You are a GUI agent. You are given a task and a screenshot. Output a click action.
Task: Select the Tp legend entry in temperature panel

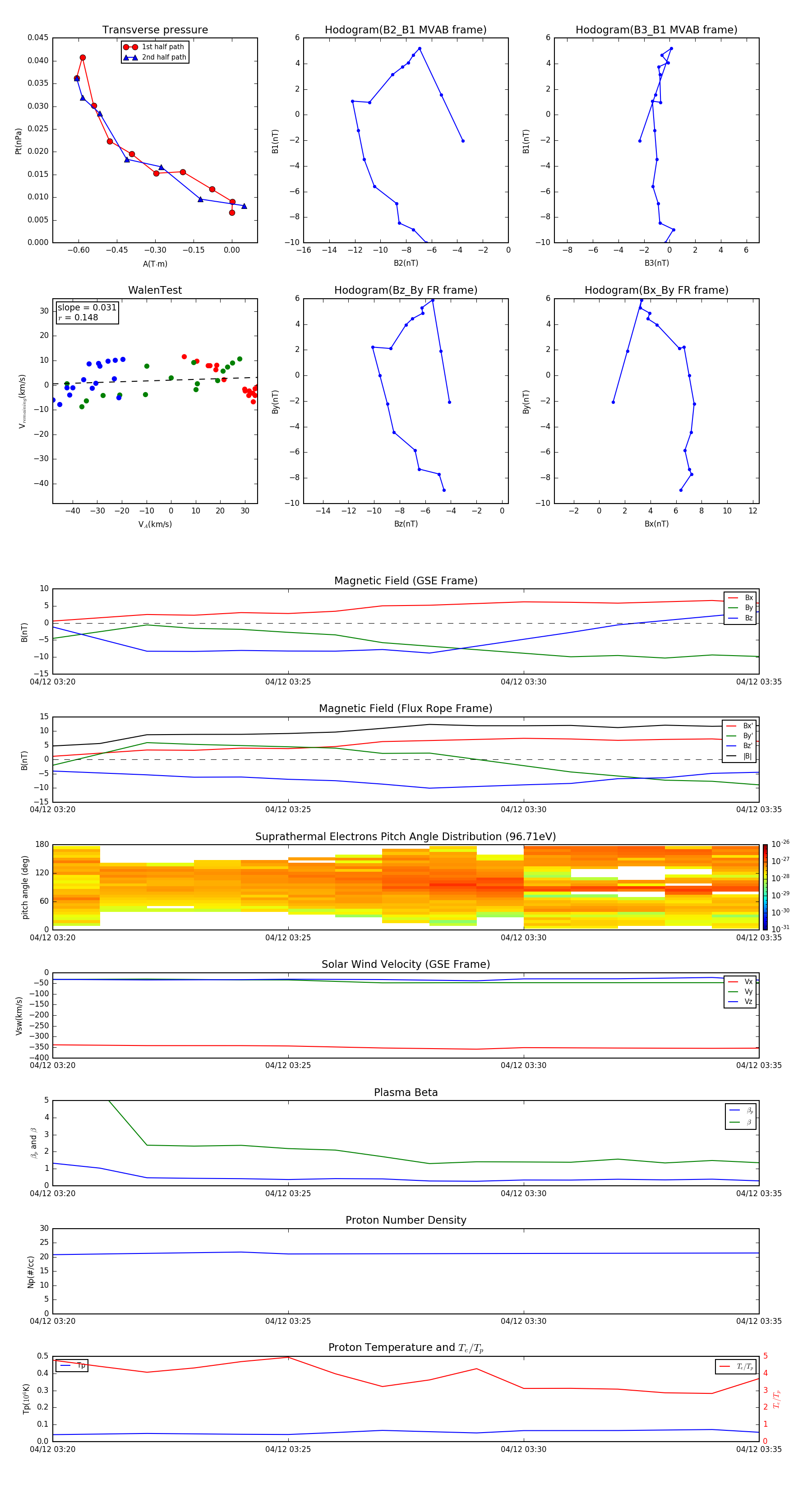(x=73, y=1365)
